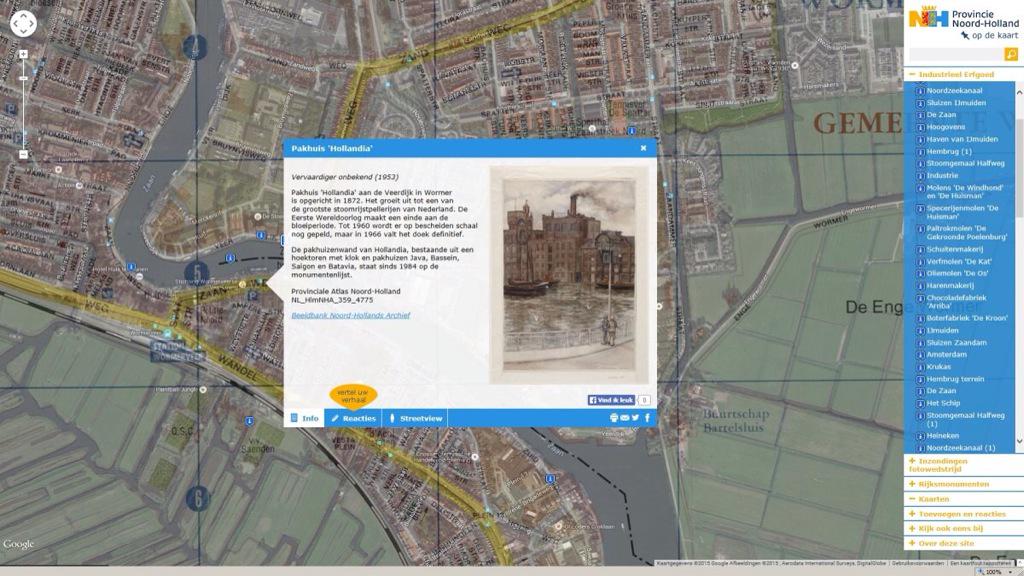Screen dimensions: 1024x576
Task: Share via Facebook icon in popup footer
Action: pos(647,418)
